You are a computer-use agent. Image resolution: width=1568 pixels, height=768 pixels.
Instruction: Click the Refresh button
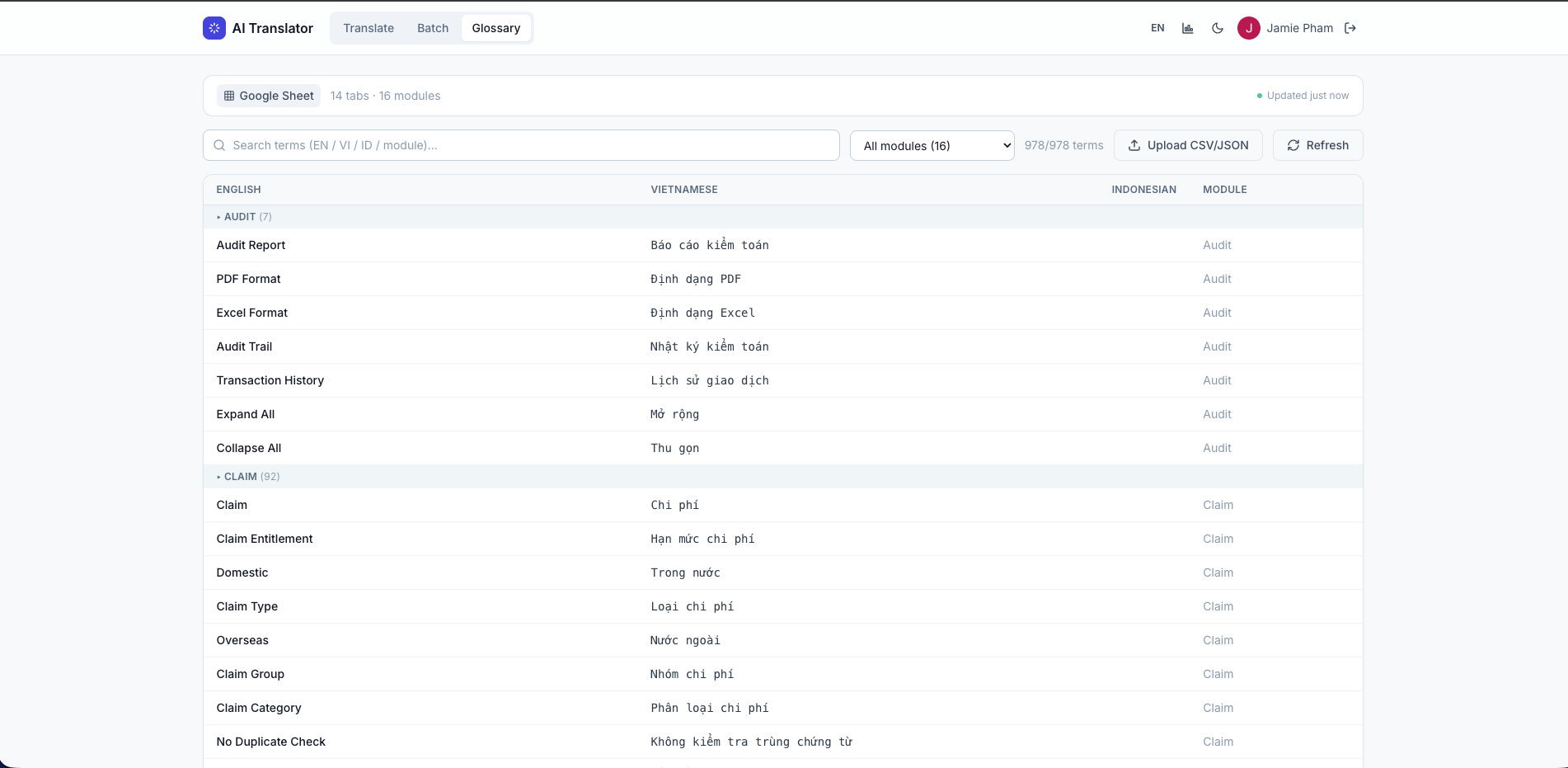pyautogui.click(x=1317, y=145)
